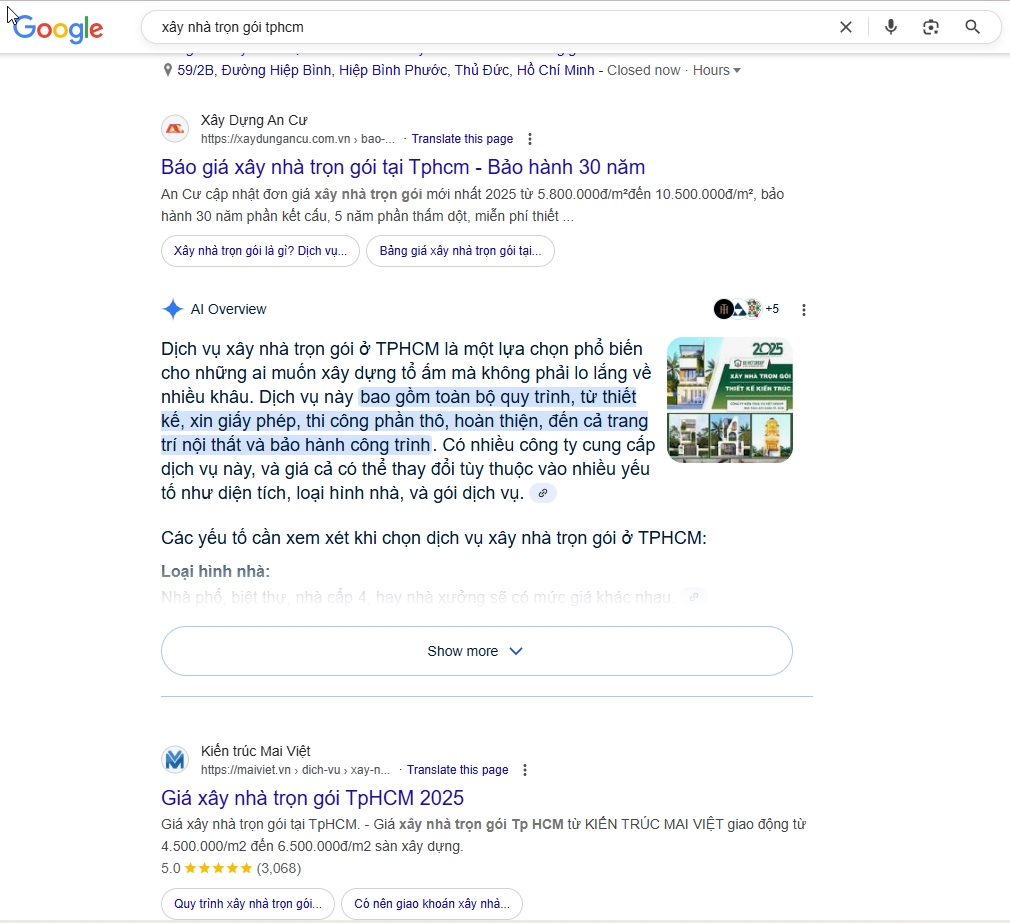This screenshot has height=923, width=1010.
Task: Open the three-dot menu for the Xây Dựng An Cư result
Action: [x=529, y=139]
